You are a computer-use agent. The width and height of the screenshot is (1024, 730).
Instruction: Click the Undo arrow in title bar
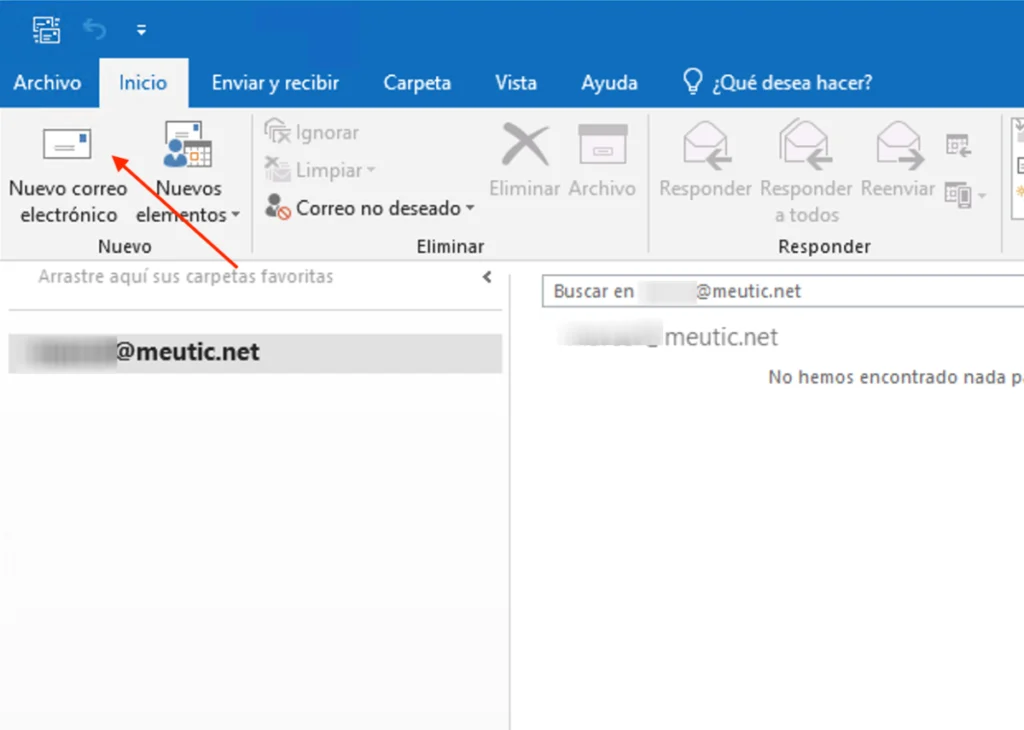(x=95, y=30)
